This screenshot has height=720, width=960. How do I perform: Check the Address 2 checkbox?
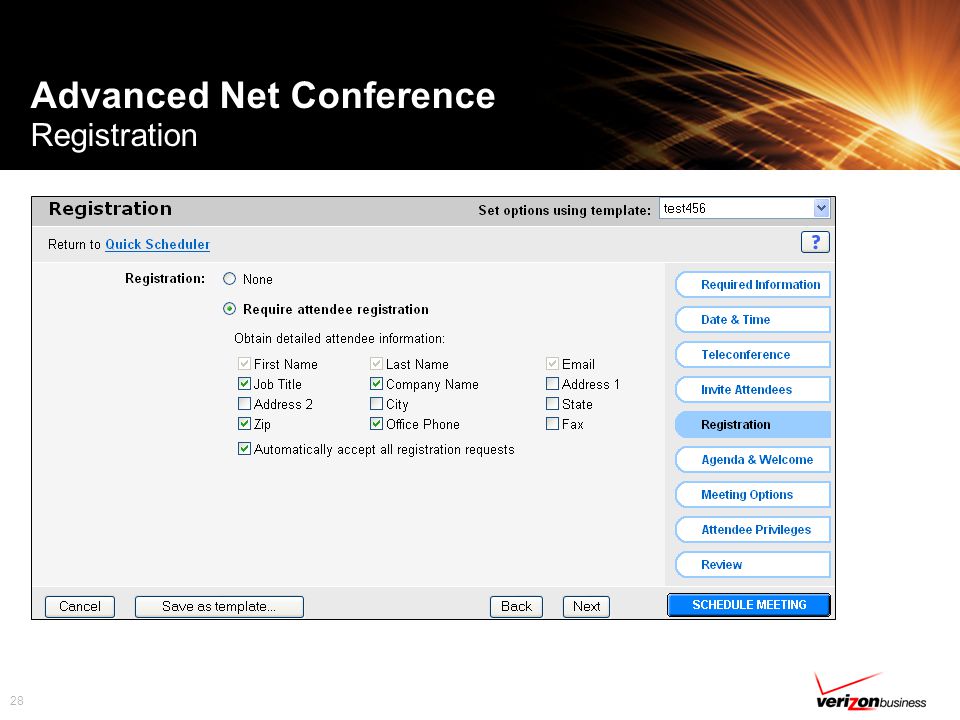point(244,404)
